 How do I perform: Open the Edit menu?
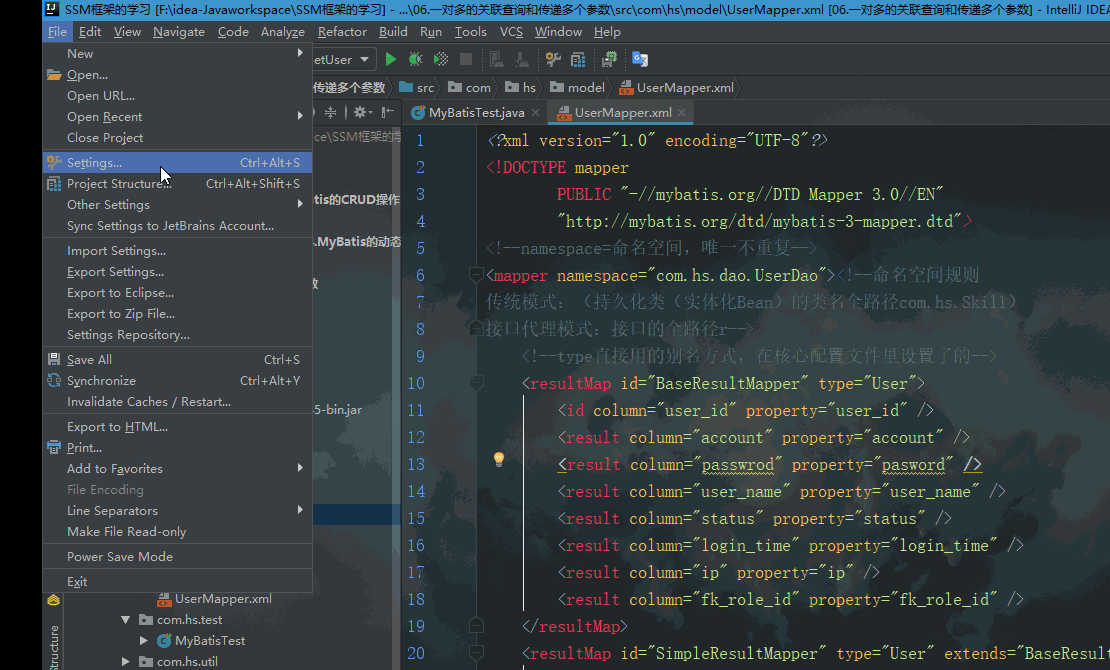(90, 31)
